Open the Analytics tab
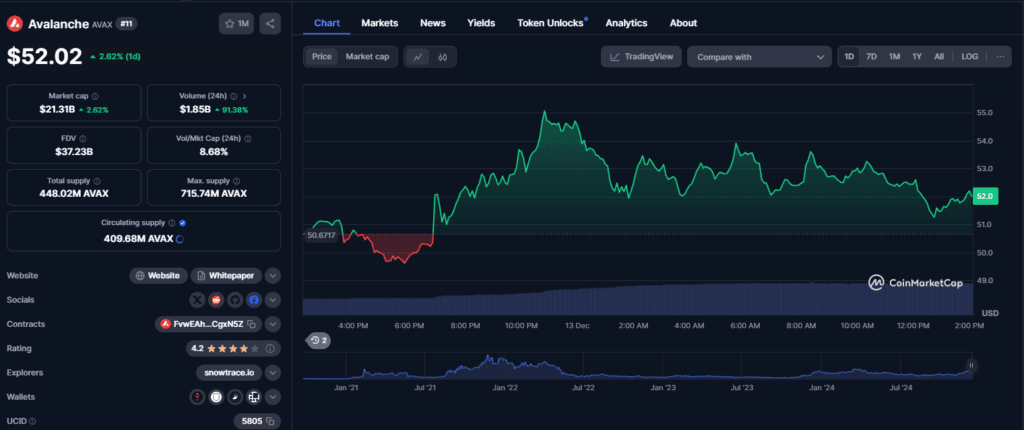The image size is (1024, 430). [x=626, y=23]
